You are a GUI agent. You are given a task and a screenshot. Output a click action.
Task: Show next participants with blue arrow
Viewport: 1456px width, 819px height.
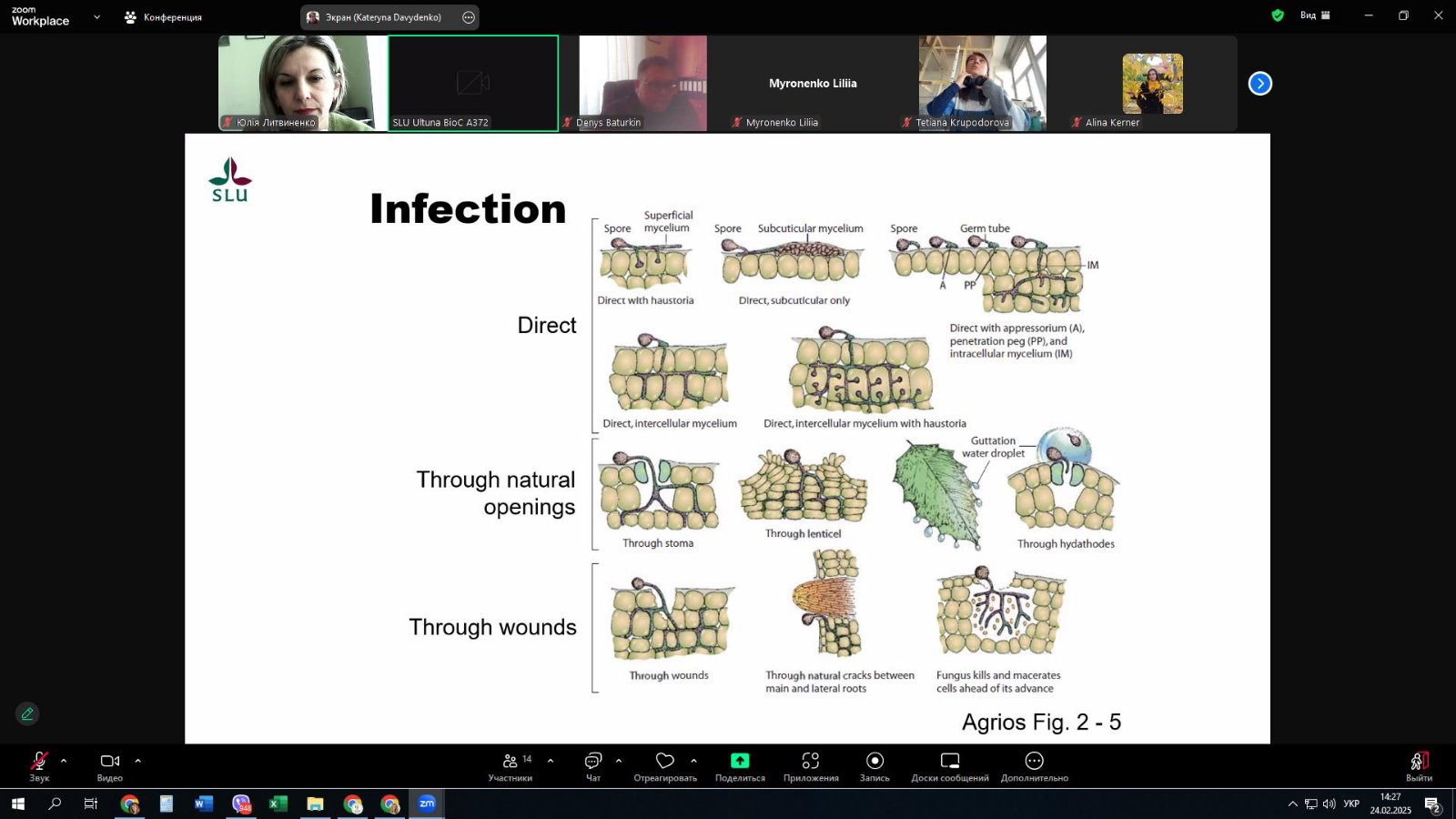(1259, 84)
